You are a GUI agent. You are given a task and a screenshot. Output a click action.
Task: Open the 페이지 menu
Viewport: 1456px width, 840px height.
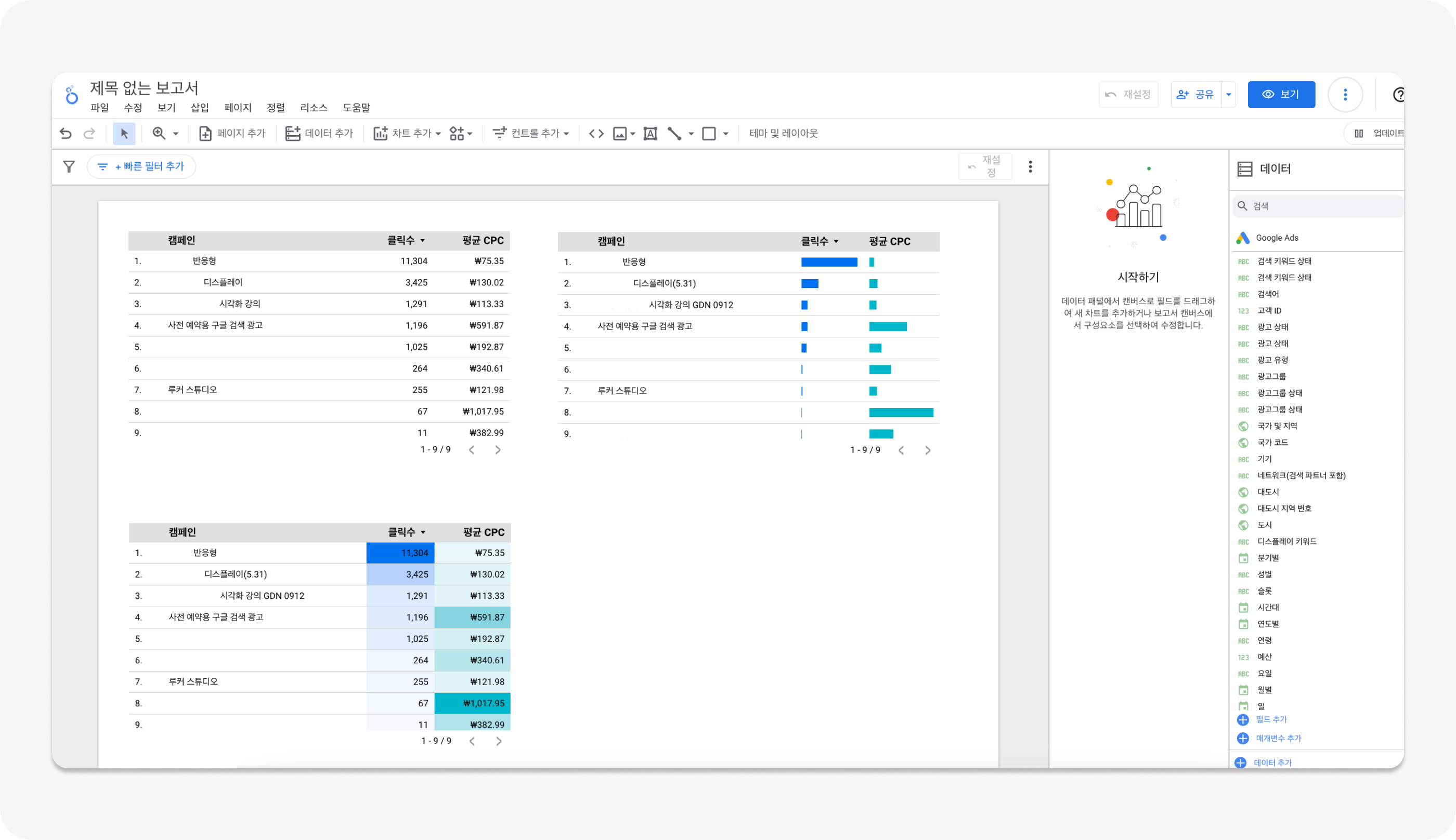tap(238, 108)
